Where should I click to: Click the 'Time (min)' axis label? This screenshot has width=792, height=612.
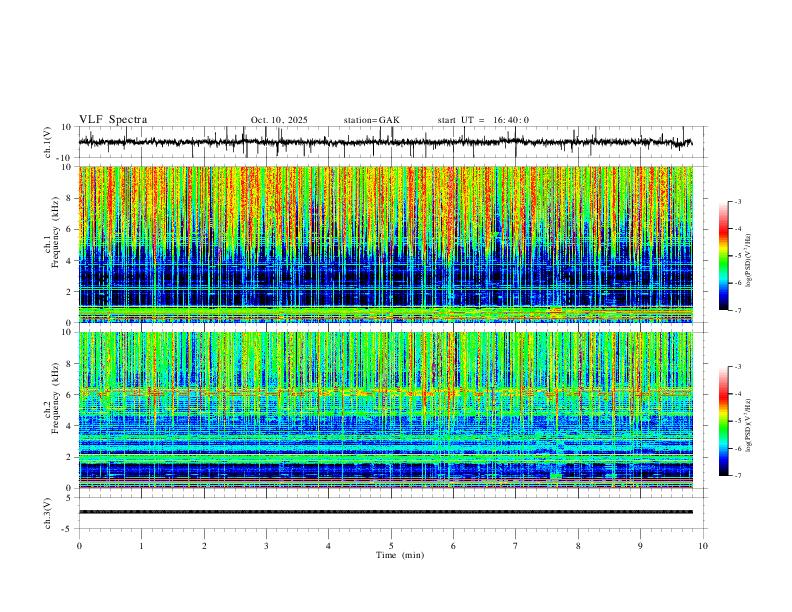(400, 555)
